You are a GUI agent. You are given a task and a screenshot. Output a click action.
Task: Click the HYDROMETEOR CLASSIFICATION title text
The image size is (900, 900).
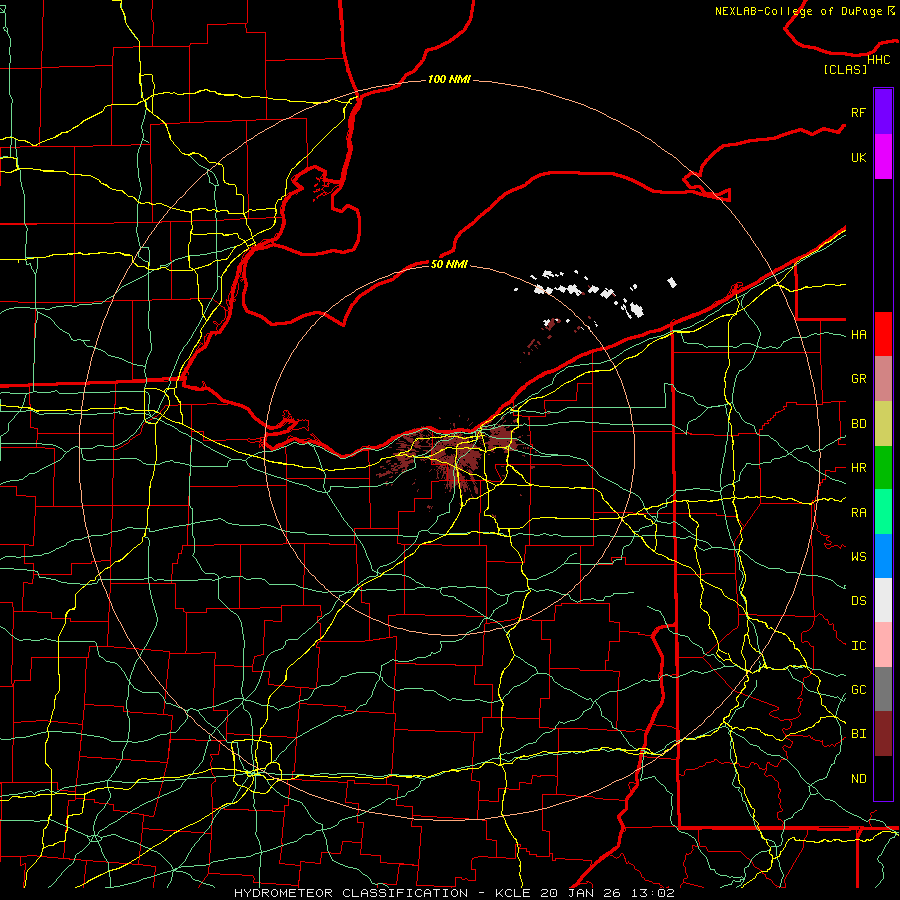tap(351, 893)
